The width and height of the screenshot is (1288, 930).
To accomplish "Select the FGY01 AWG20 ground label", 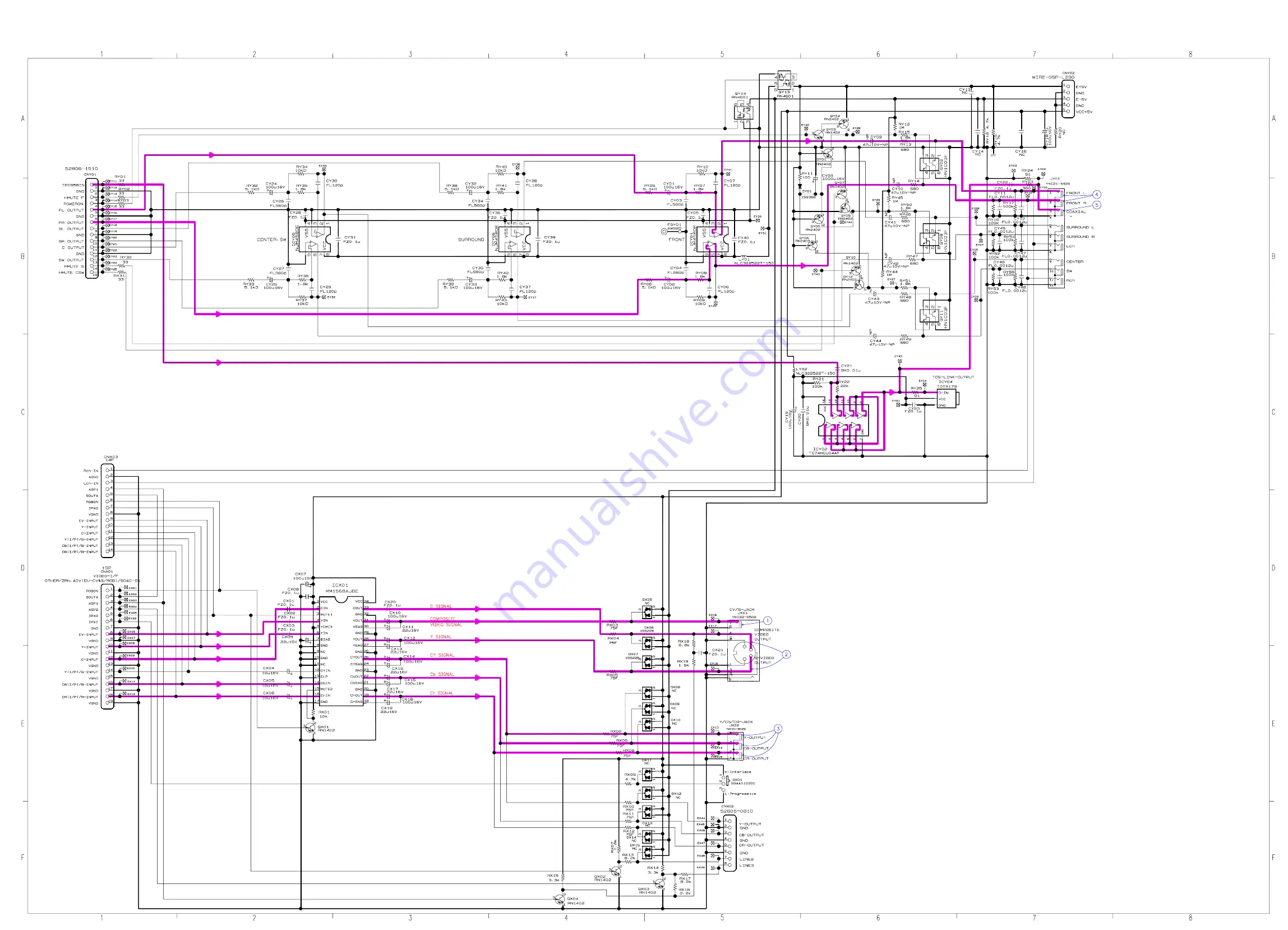I will point(674,226).
